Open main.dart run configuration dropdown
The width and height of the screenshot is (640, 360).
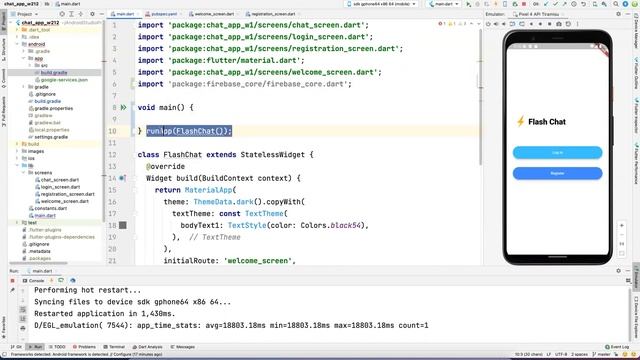click(x=444, y=4)
